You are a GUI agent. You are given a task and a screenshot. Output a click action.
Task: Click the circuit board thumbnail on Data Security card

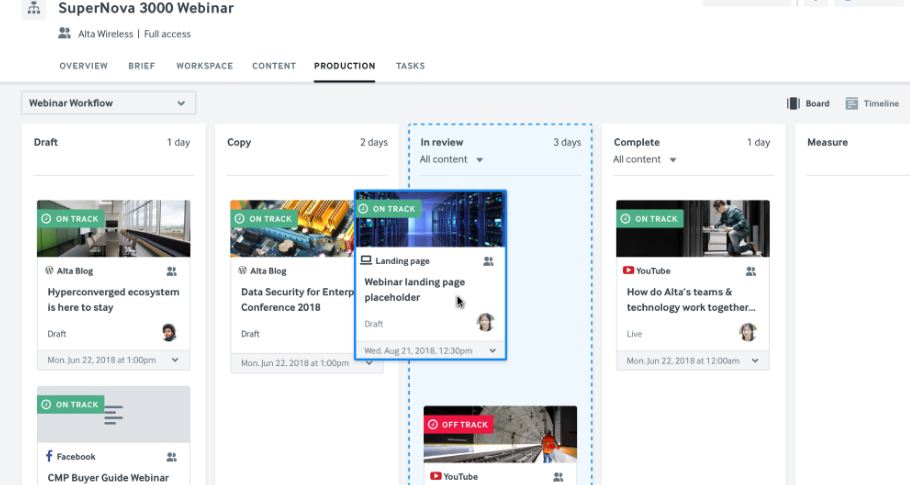292,229
